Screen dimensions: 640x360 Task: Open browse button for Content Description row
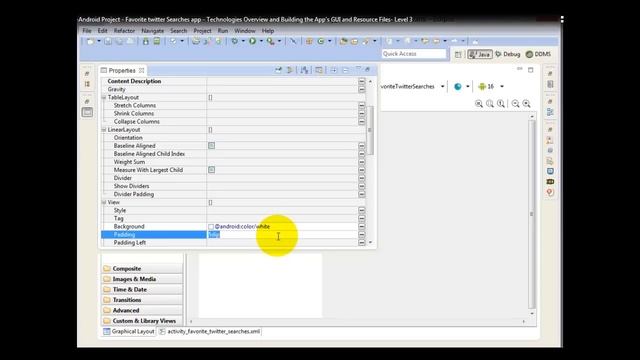362,81
